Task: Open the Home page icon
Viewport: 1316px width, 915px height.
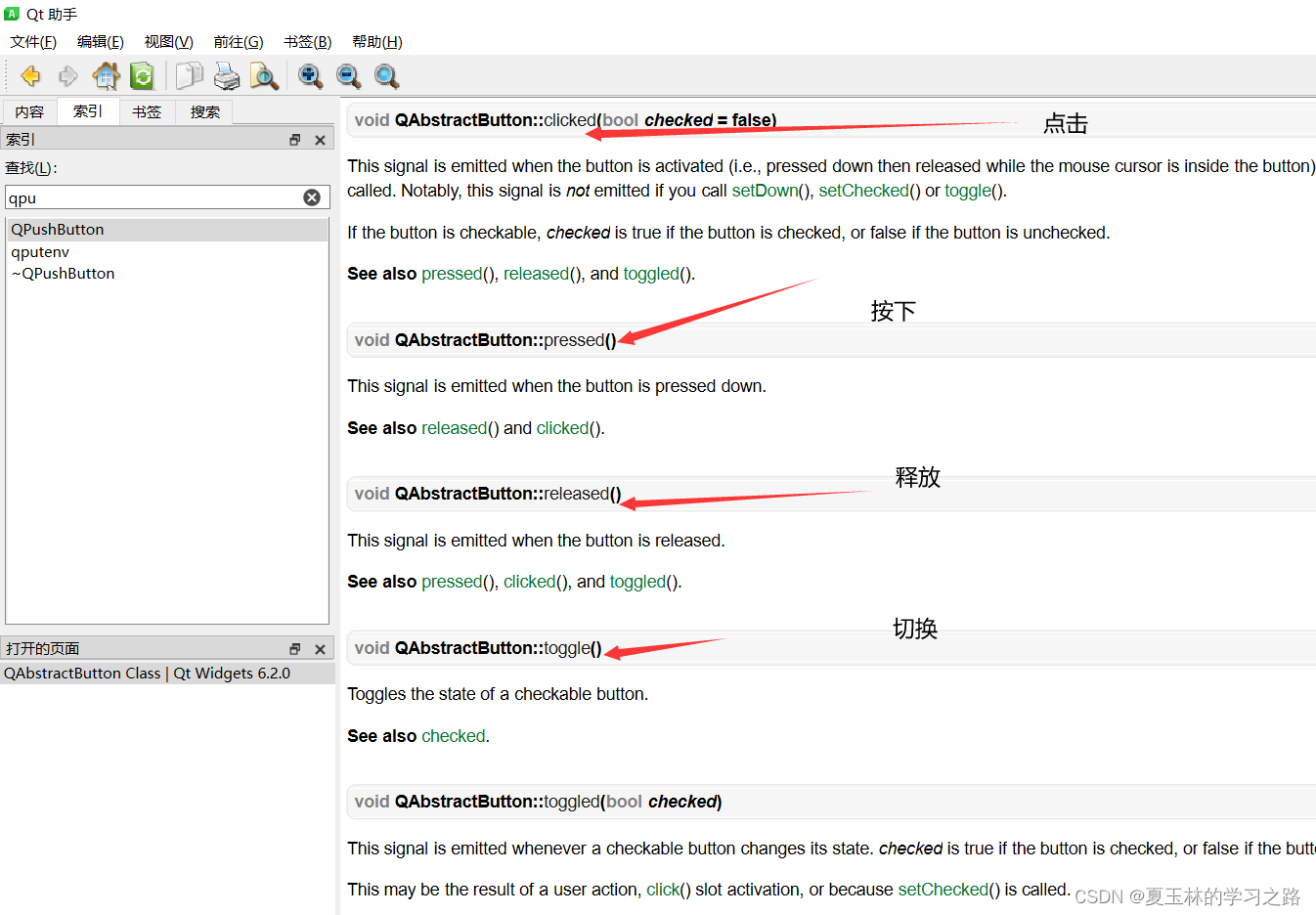Action: pos(106,76)
